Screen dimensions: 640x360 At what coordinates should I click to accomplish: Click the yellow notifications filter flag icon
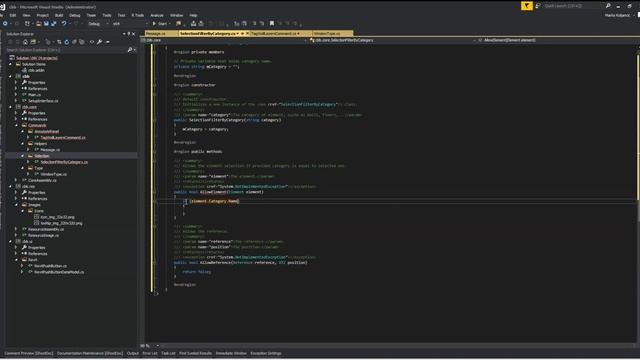(527, 6)
